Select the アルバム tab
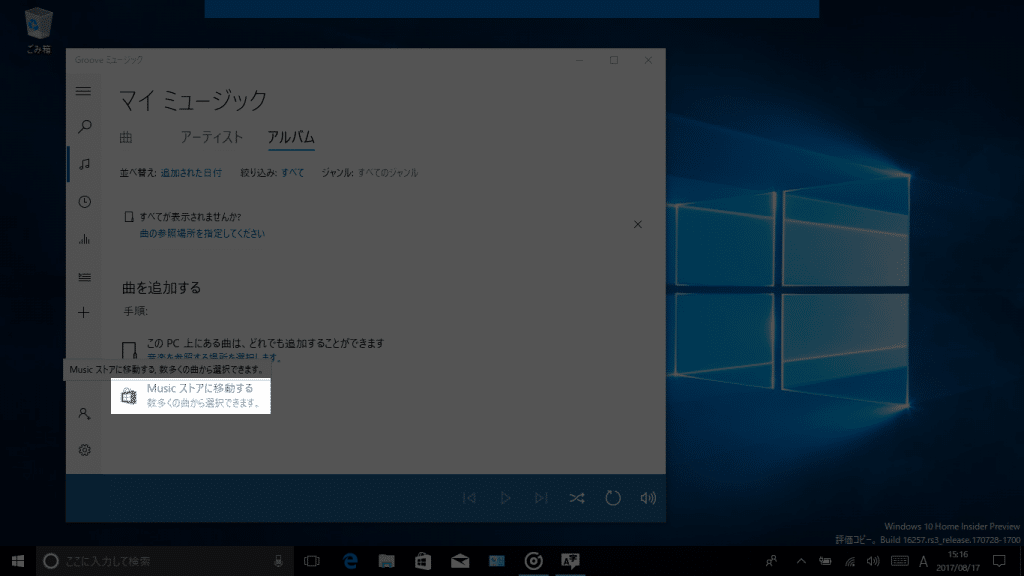 pyautogui.click(x=291, y=137)
